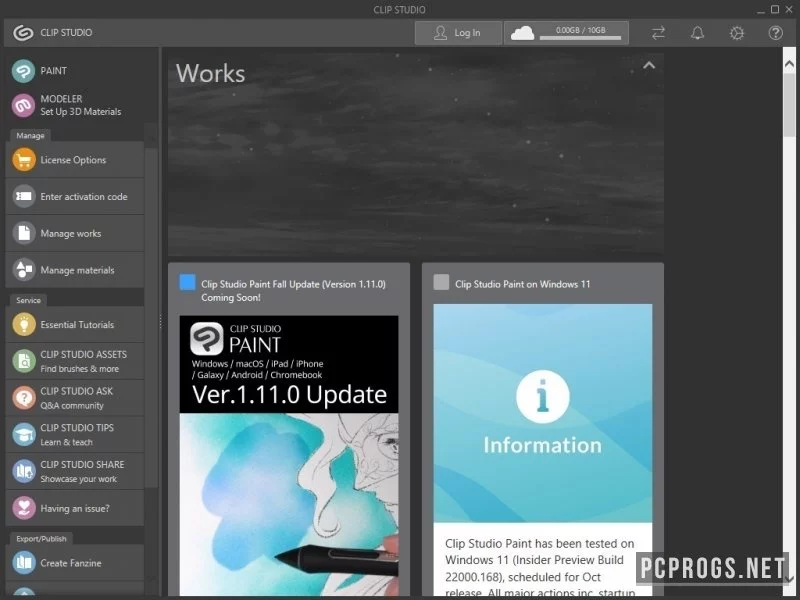Open settings gear icon
Viewport: 800px width, 600px height.
point(737,33)
